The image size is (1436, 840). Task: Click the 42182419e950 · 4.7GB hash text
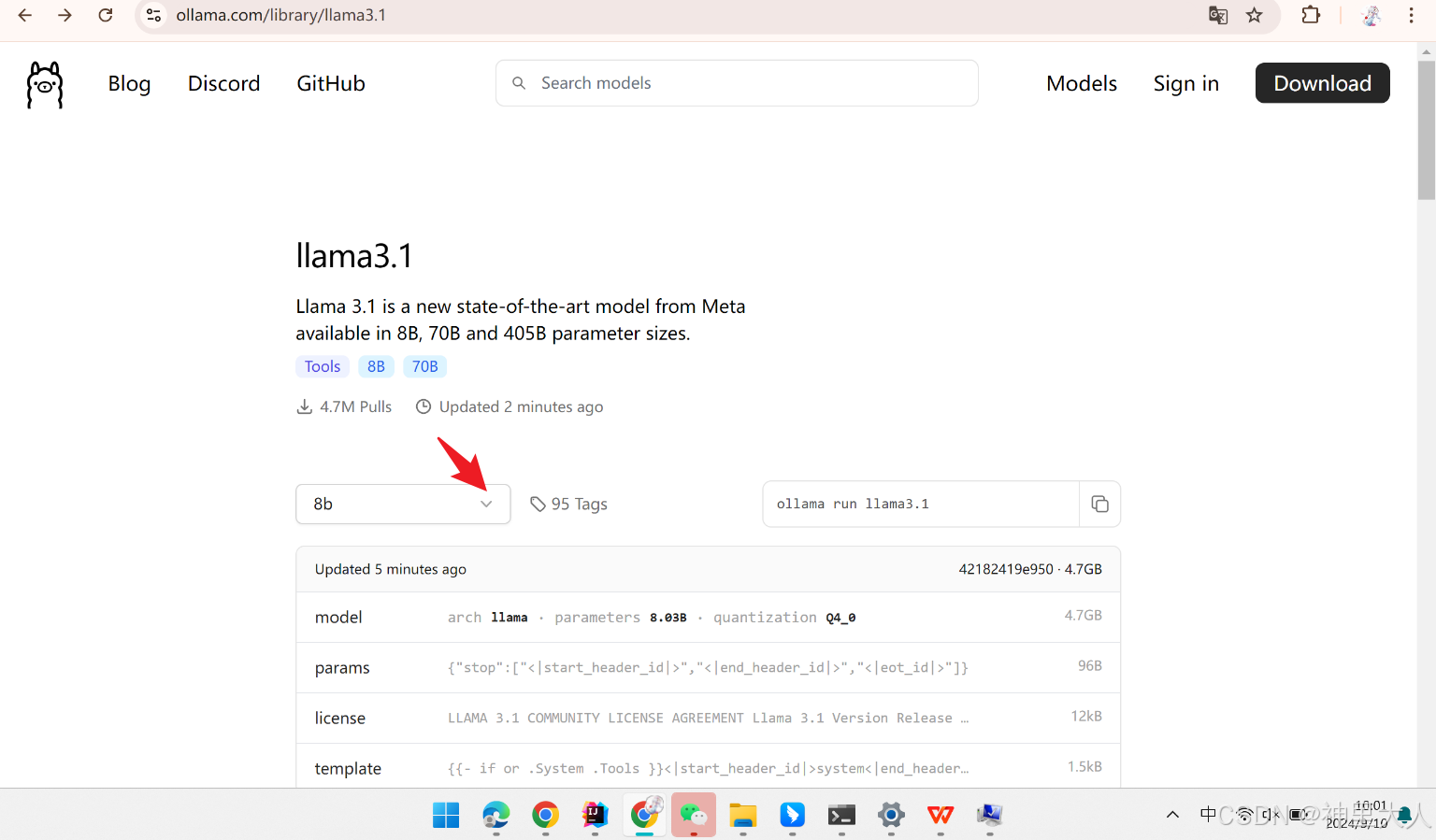pyautogui.click(x=1030, y=569)
